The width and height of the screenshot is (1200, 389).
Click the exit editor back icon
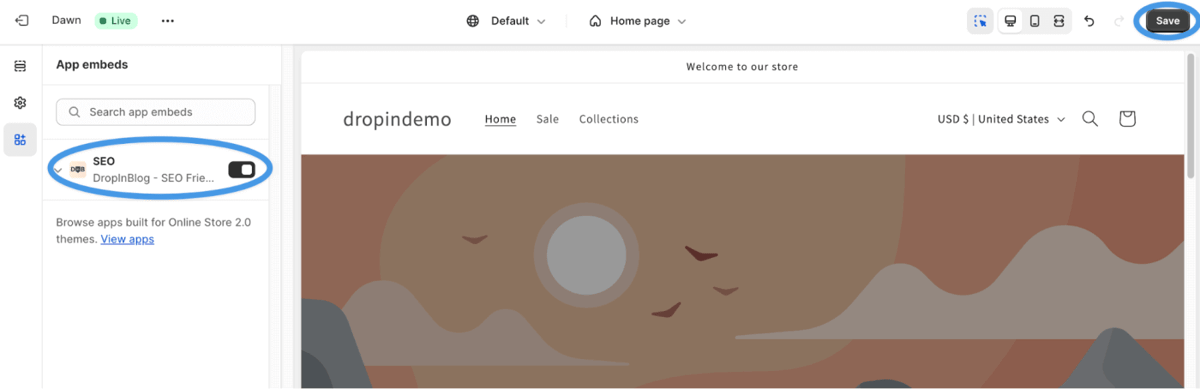pos(22,21)
